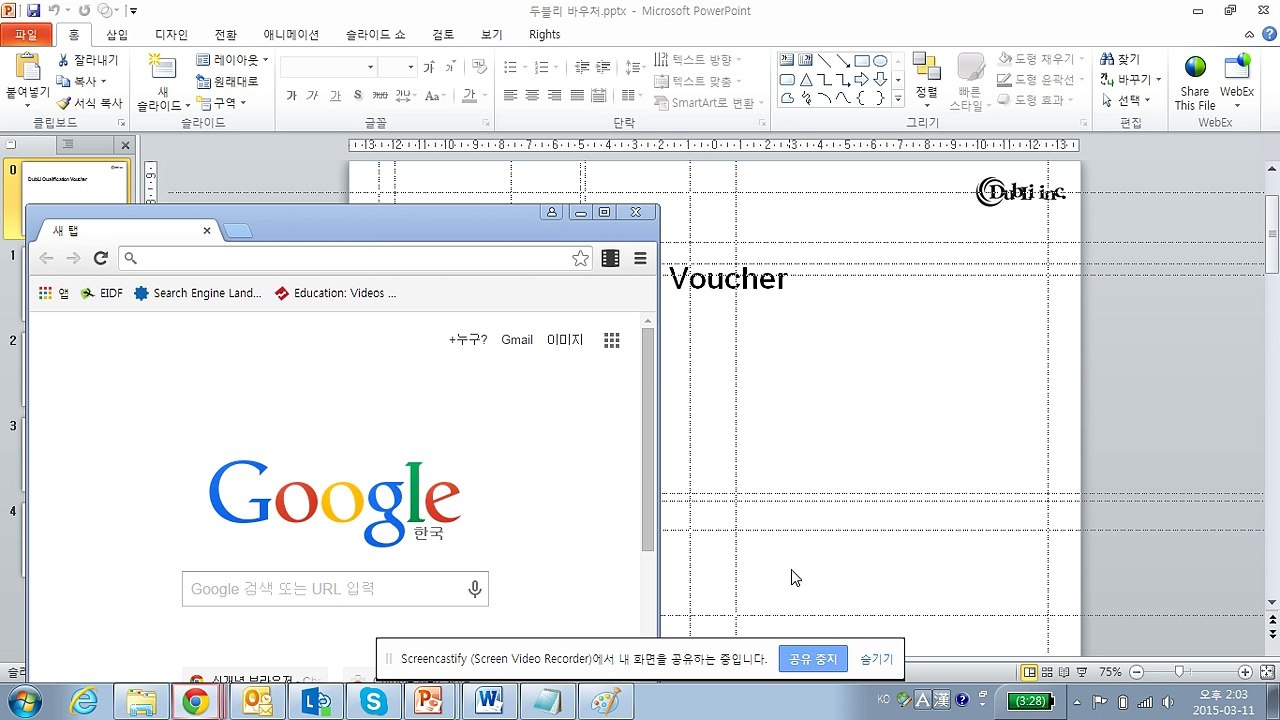The height and width of the screenshot is (720, 1280).
Task: Select the rectangle shape in shapes gallery
Action: click(861, 61)
